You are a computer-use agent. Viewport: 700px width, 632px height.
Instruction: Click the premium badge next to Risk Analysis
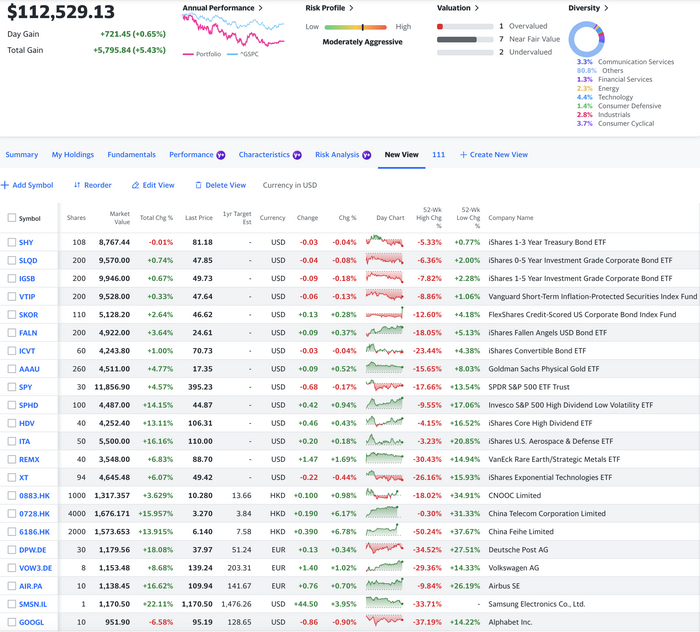pos(367,155)
